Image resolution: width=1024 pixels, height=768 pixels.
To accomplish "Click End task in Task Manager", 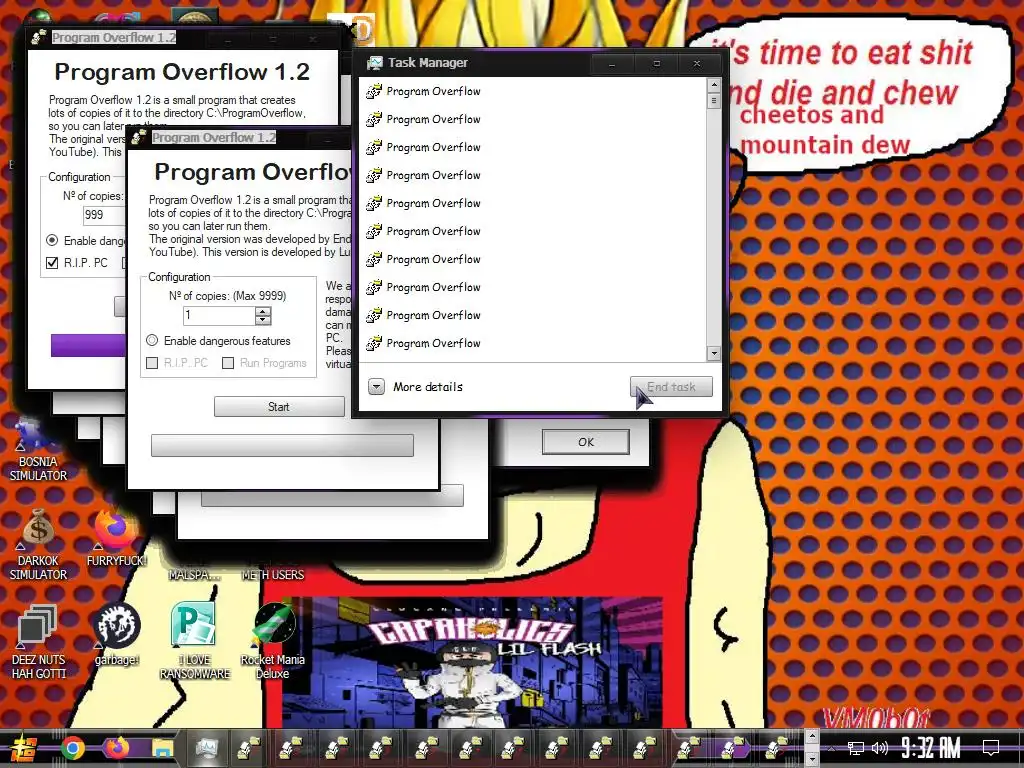I will [x=671, y=387].
